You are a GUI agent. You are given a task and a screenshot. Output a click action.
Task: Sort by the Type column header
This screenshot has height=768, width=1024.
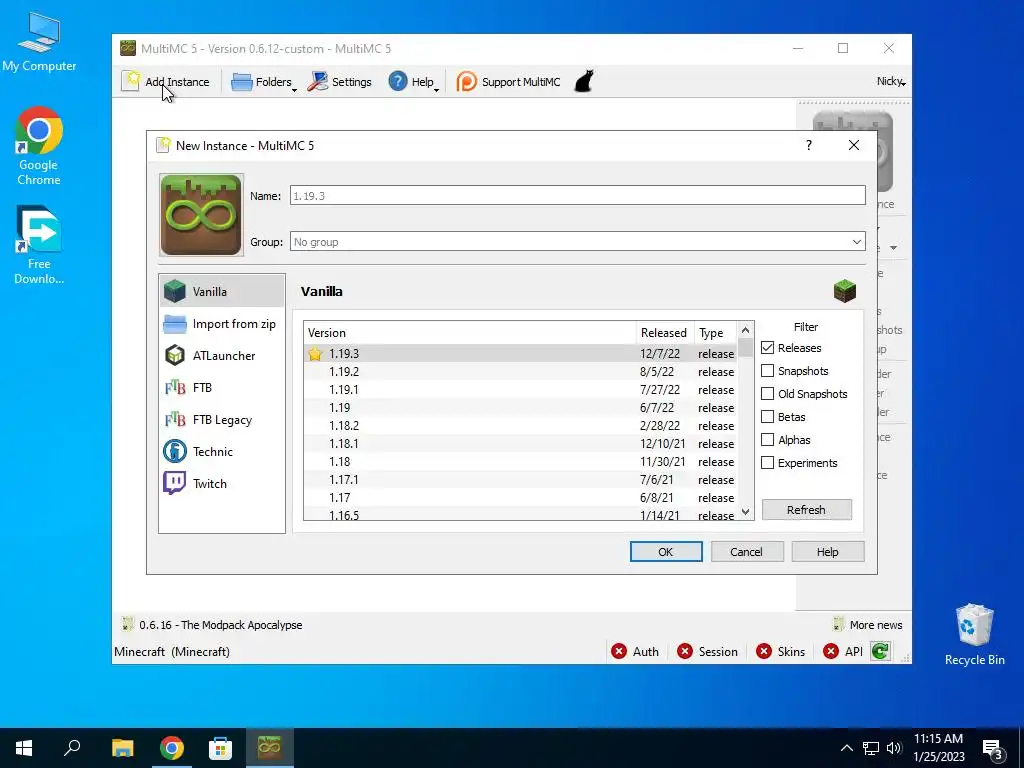point(714,332)
